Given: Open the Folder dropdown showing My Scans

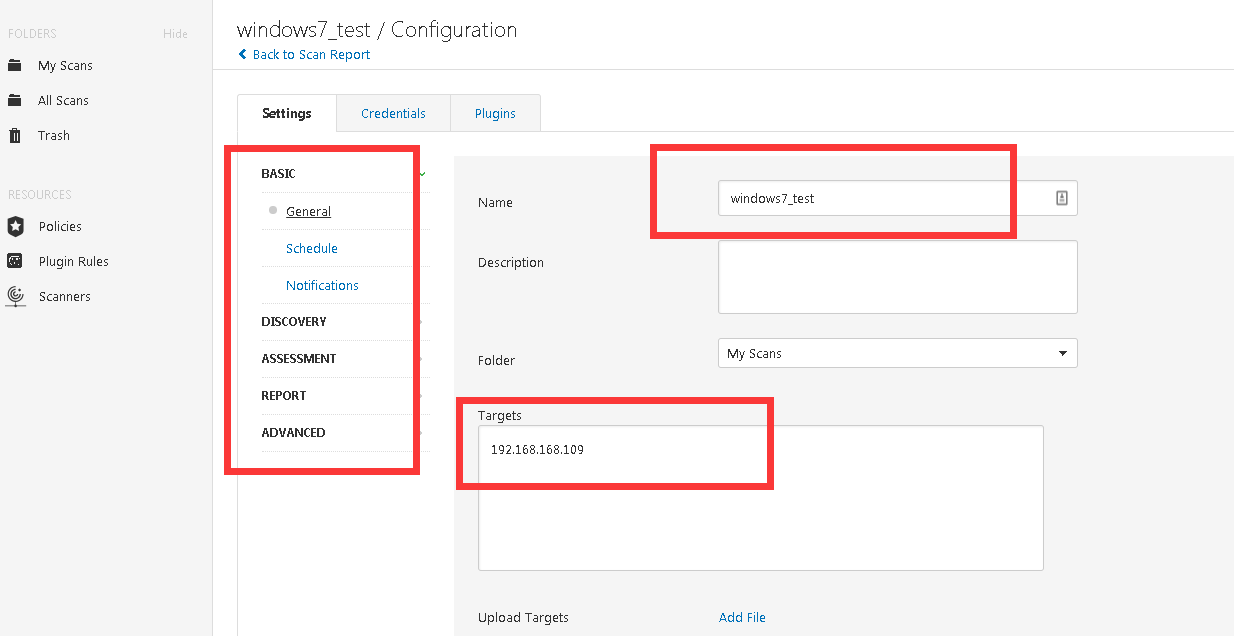Looking at the screenshot, I should 897,354.
